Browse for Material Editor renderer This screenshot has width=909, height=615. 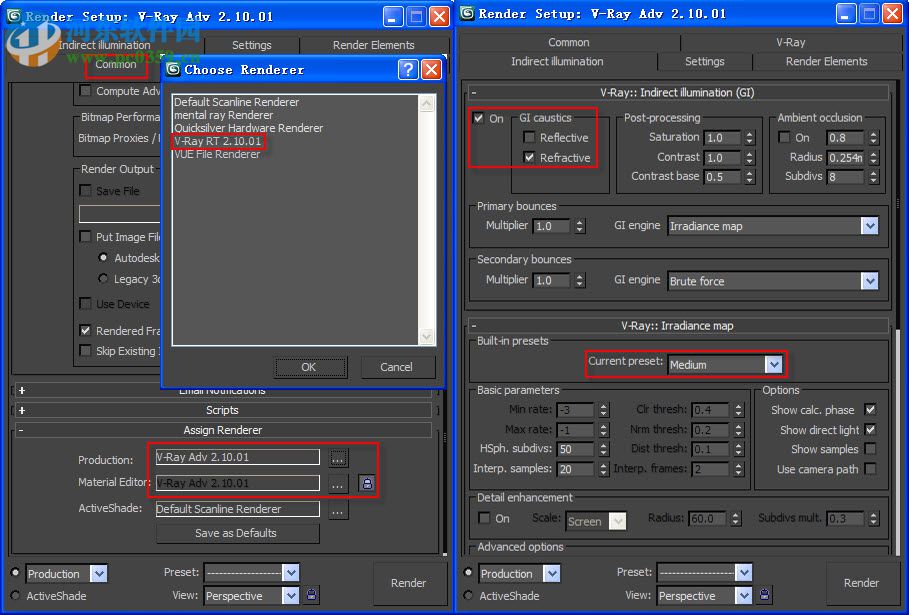[x=337, y=483]
